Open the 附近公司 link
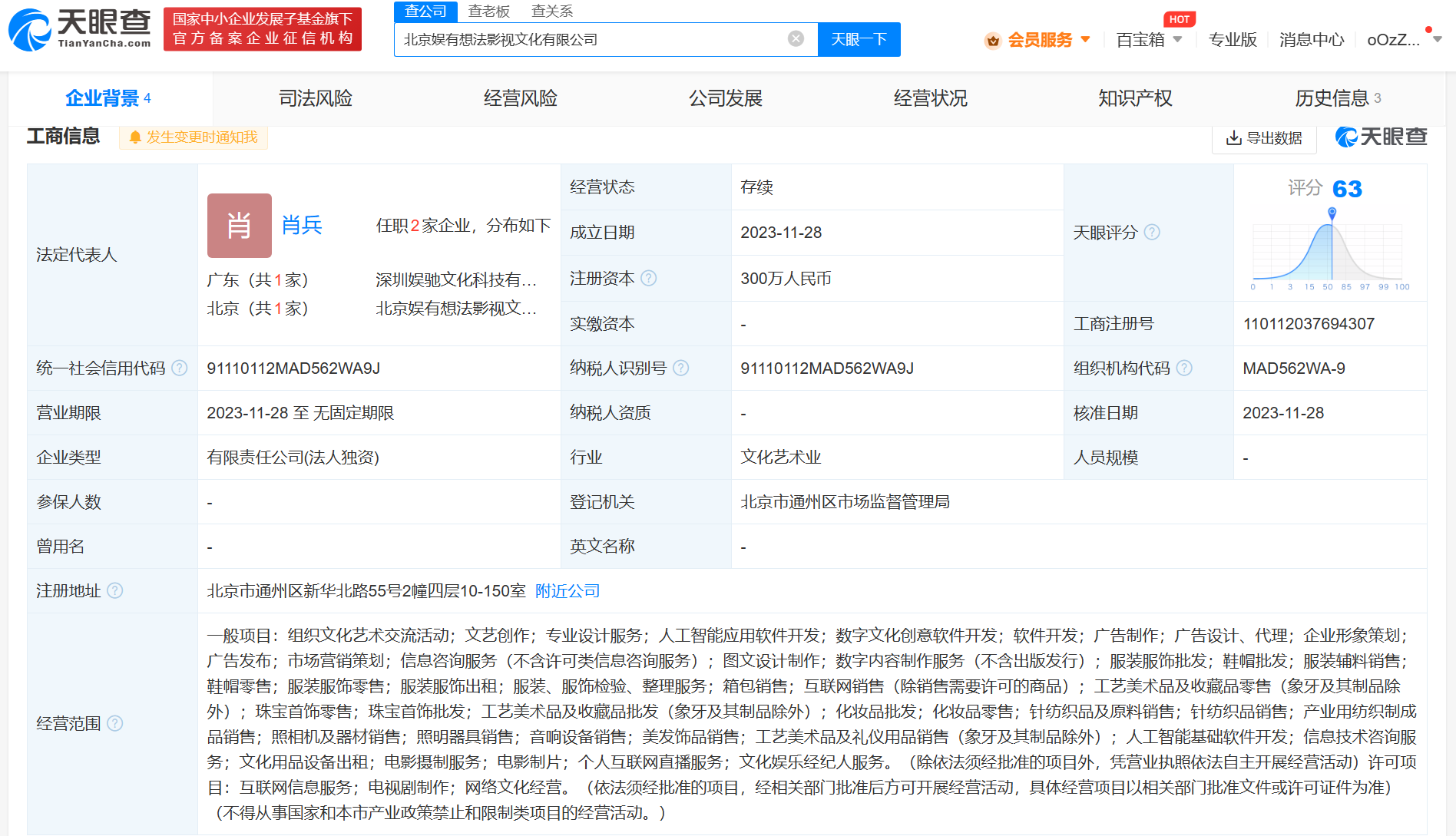The image size is (1456, 836). point(568,591)
